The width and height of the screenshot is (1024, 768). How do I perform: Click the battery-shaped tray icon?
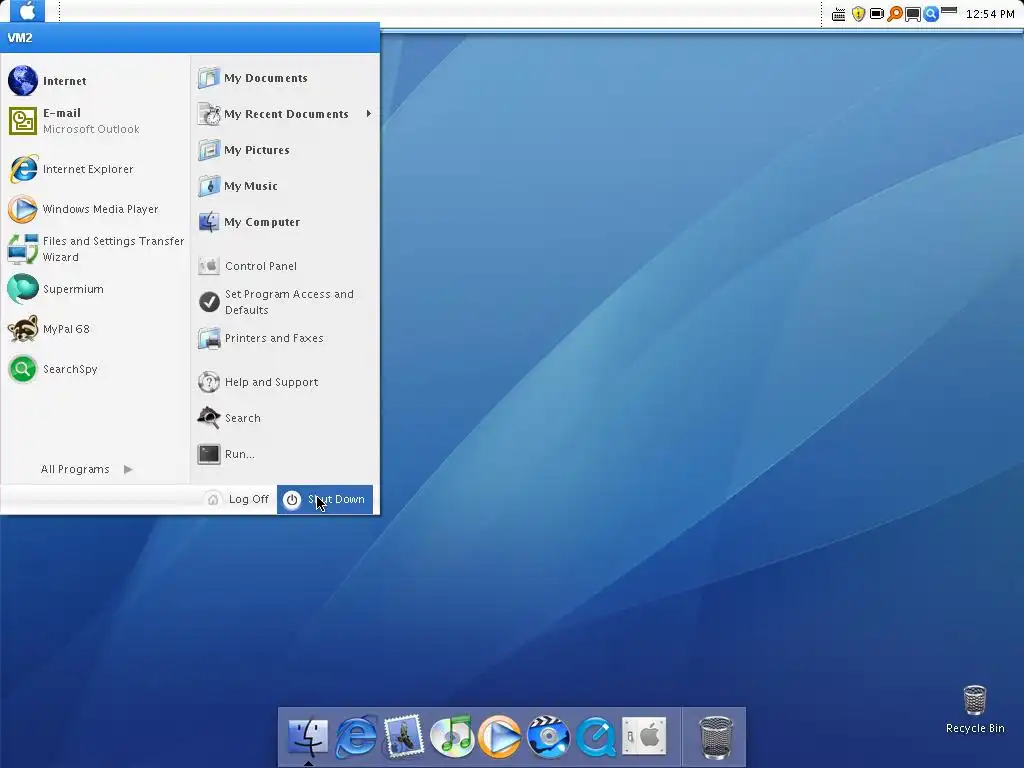click(876, 14)
